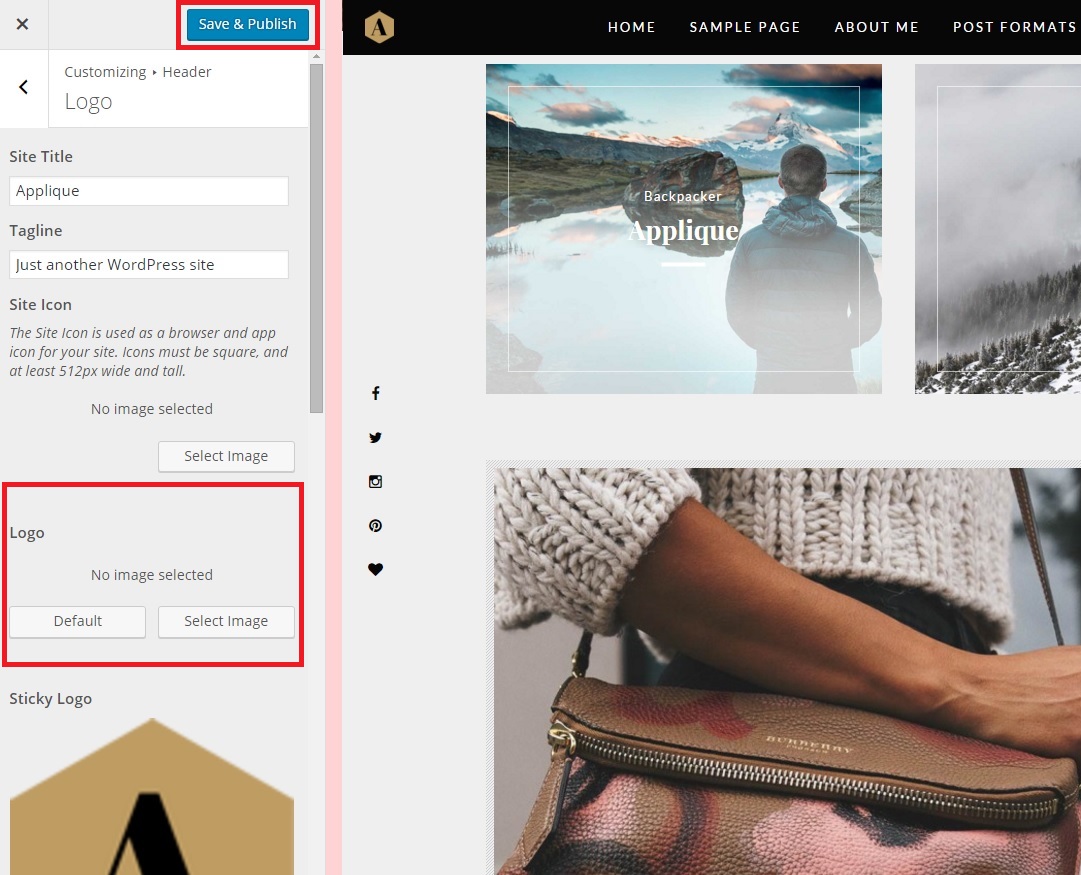Image resolution: width=1081 pixels, height=875 pixels.
Task: Click the heart social icon
Action: (x=375, y=570)
